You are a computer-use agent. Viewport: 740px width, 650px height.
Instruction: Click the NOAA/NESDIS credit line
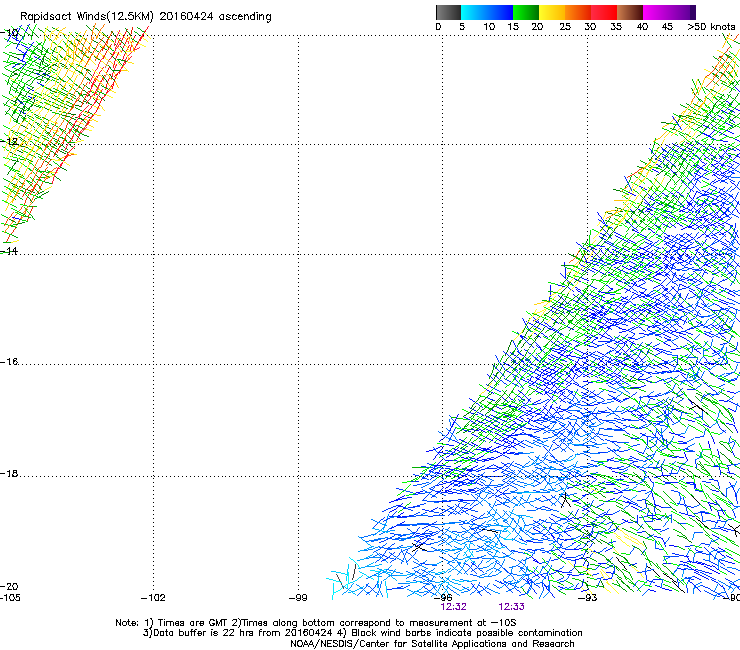pos(432,644)
